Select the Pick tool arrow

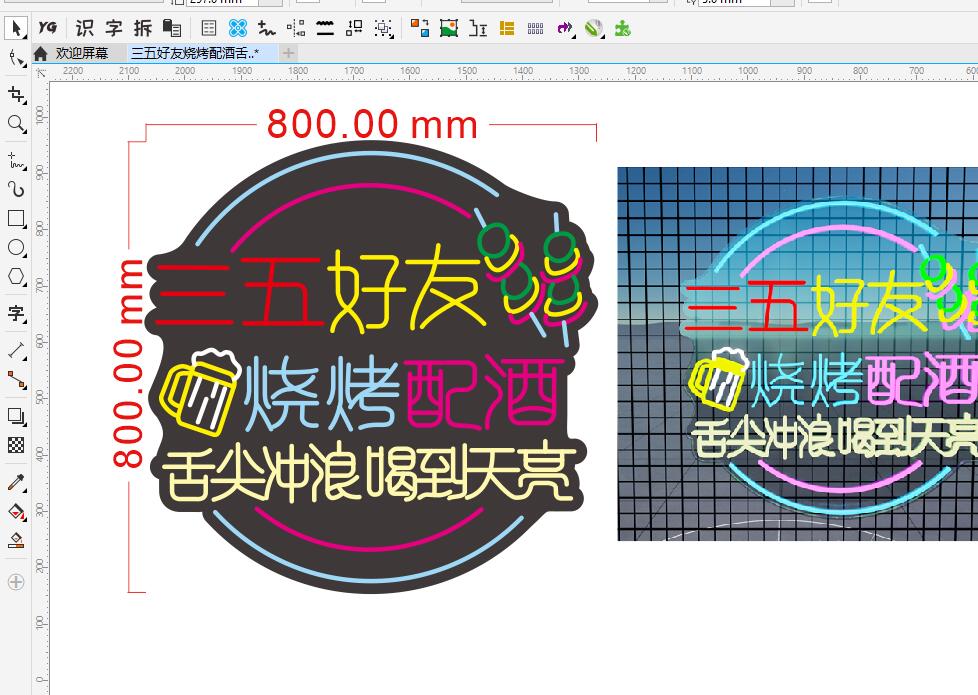pos(16,28)
